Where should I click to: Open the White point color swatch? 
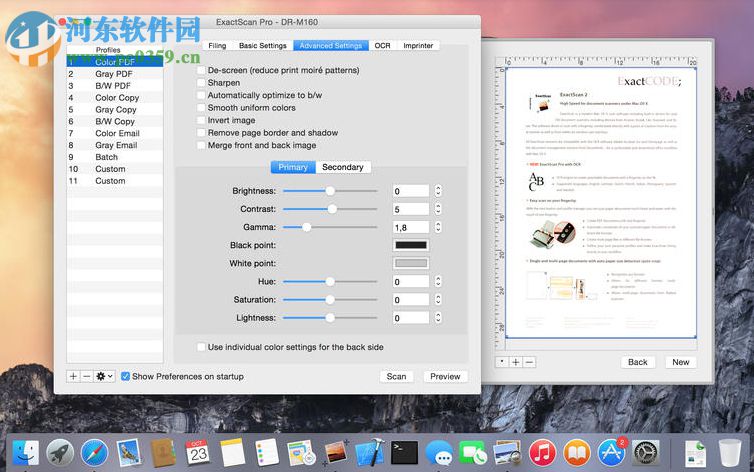tap(411, 263)
